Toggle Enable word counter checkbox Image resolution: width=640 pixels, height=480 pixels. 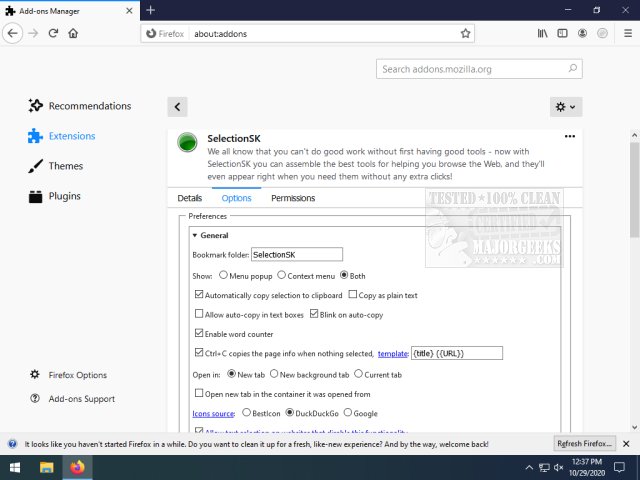(199, 333)
